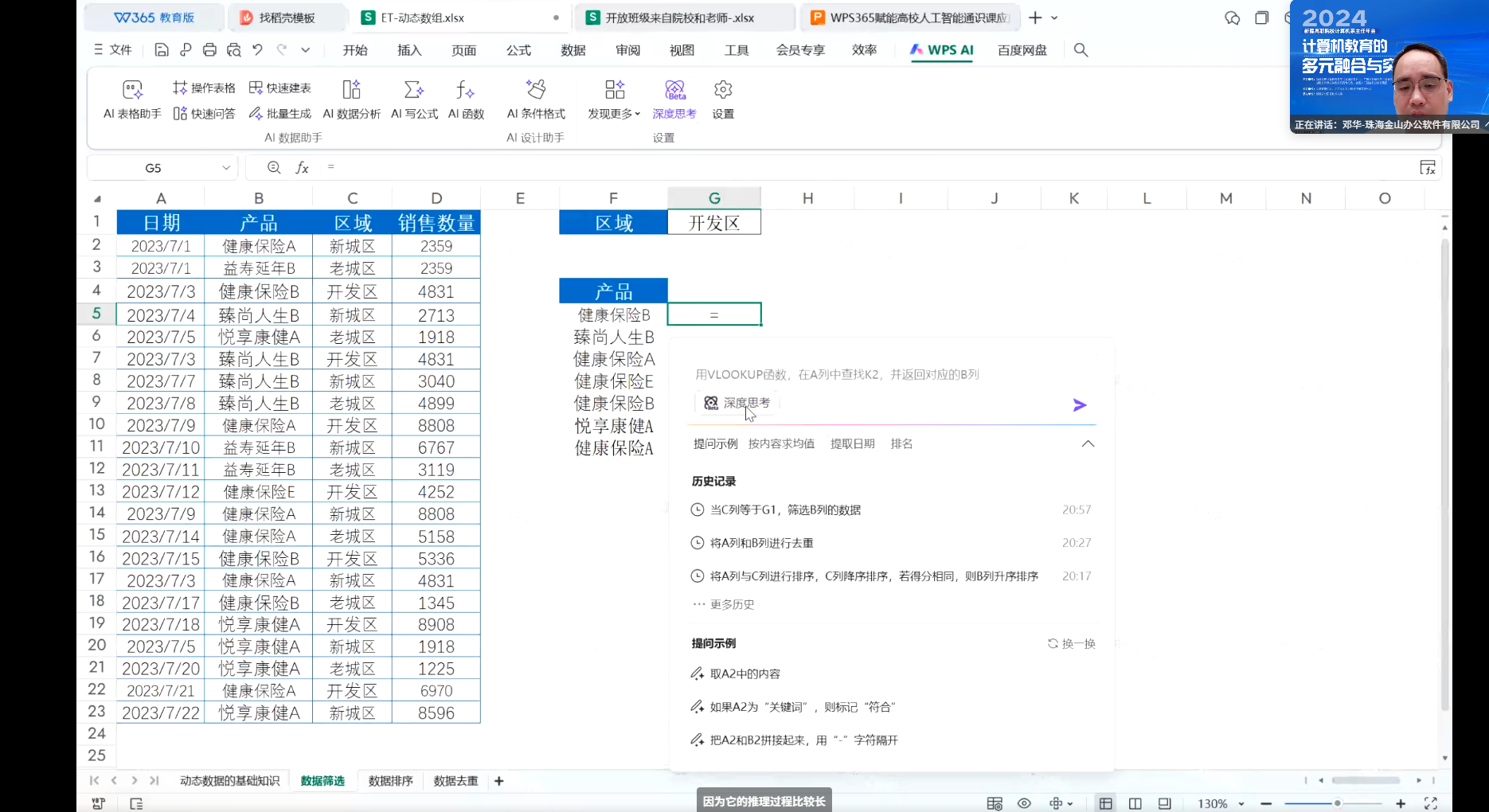
Task: Click the AI 条件格式 icon
Action: pyautogui.click(x=536, y=100)
